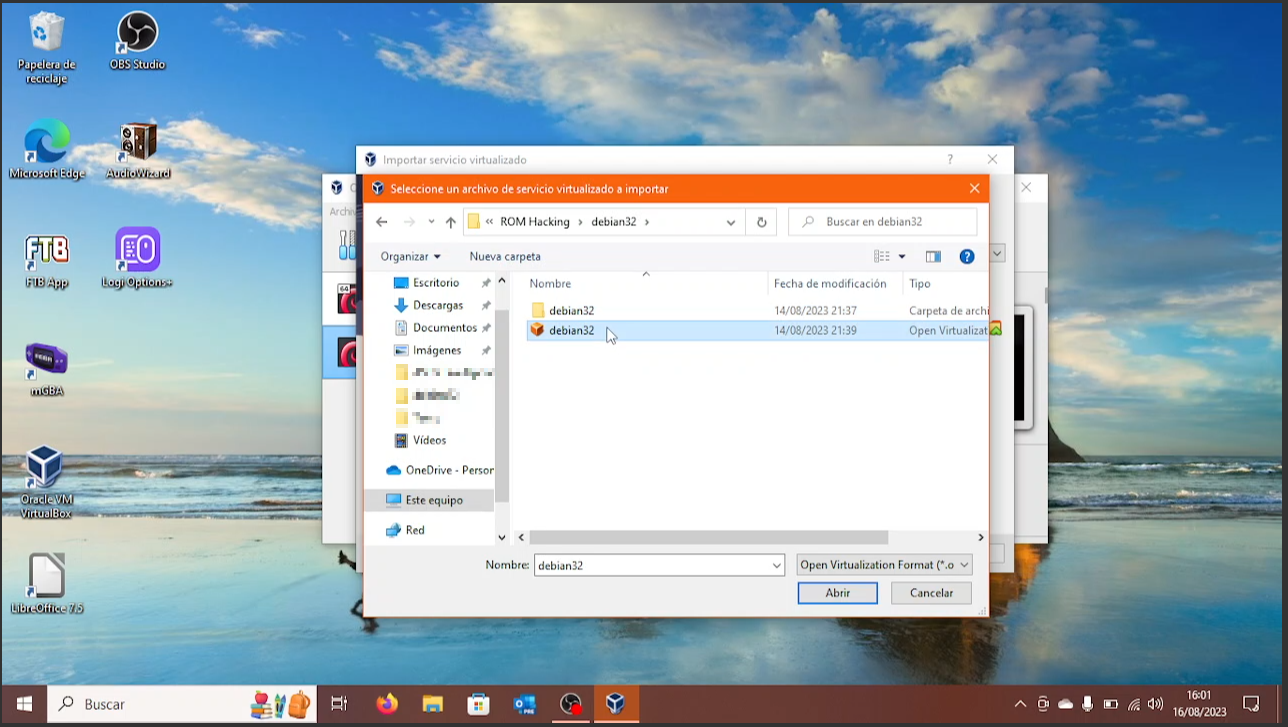The width and height of the screenshot is (1288, 727).
Task: Expand the Organizar menu
Action: tap(410, 257)
